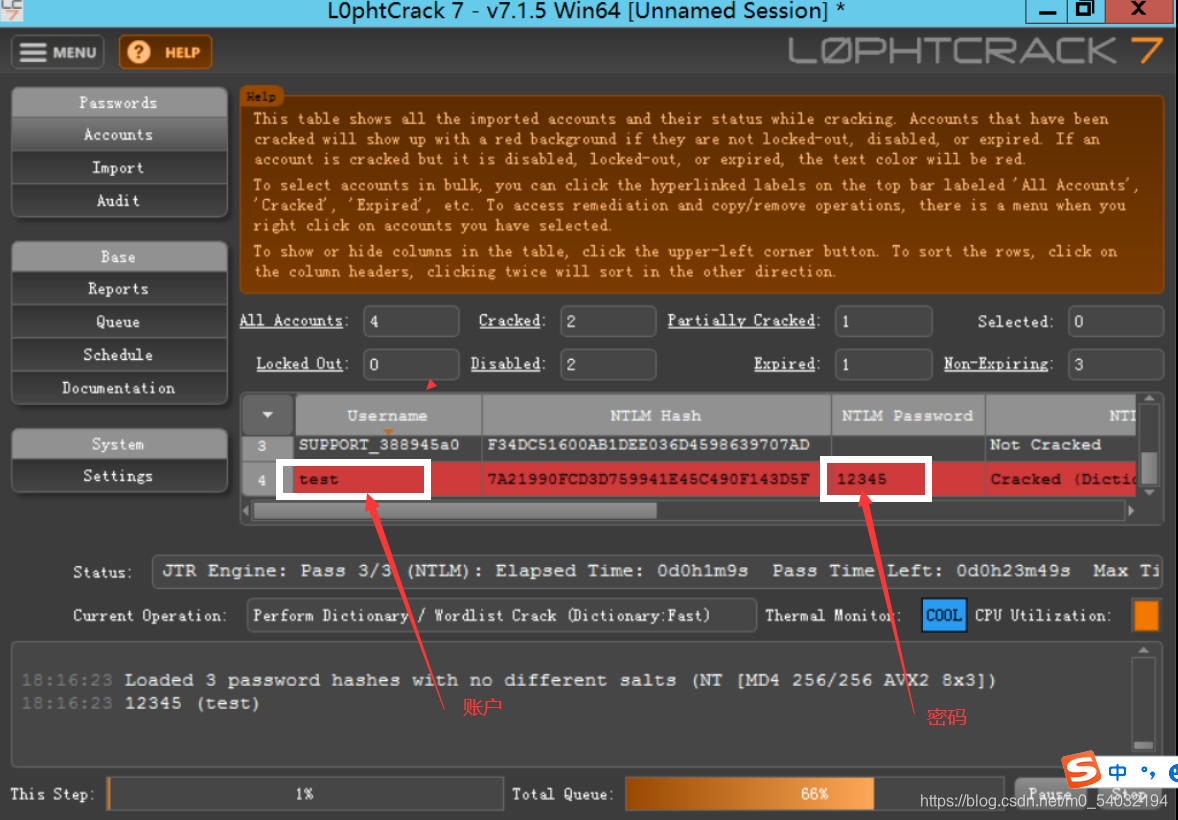Click the Locked Out hyperlink
This screenshot has width=1178, height=820.
click(301, 364)
